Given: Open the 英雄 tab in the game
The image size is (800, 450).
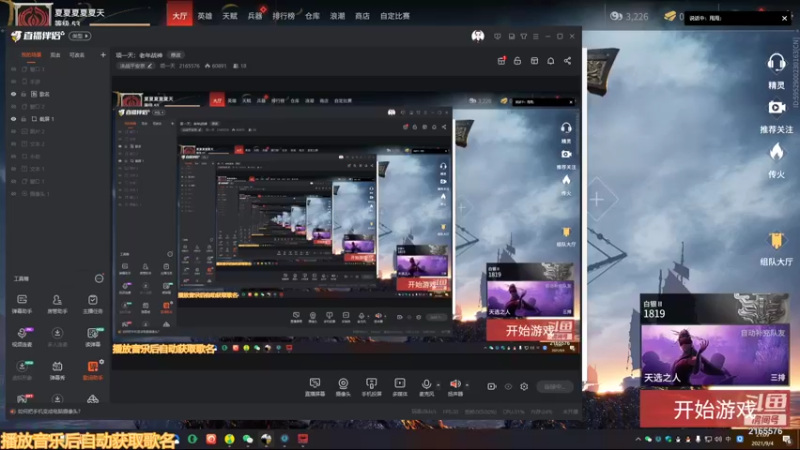Looking at the screenshot, I should [205, 16].
